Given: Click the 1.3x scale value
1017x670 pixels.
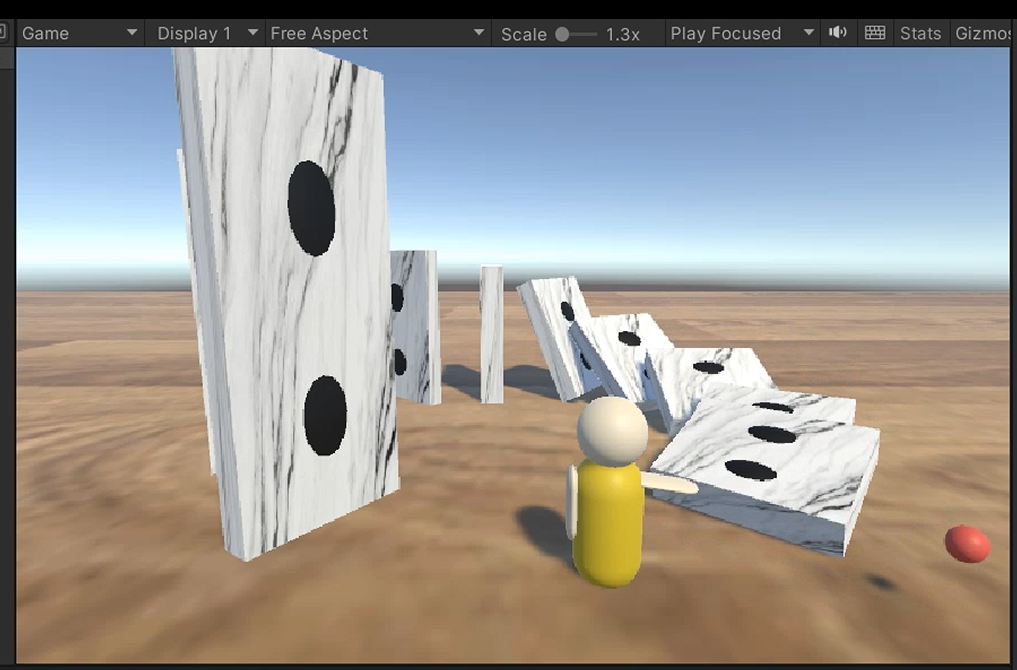Looking at the screenshot, I should (x=622, y=34).
